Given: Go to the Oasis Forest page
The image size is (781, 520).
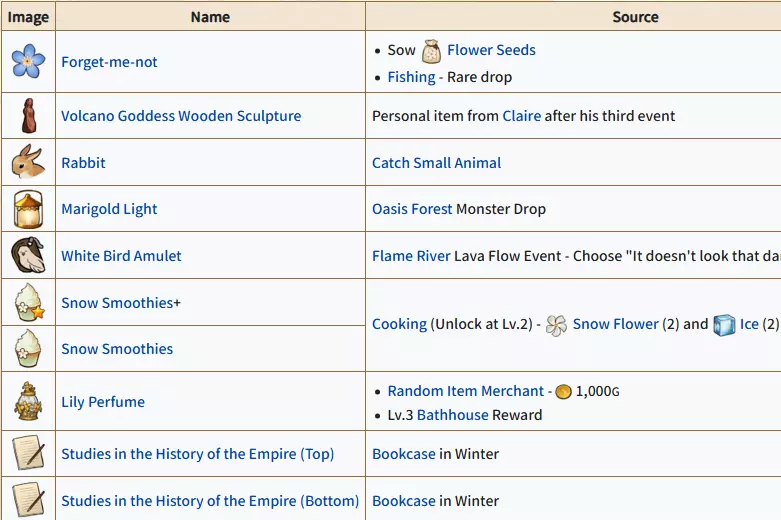Looking at the screenshot, I should tap(411, 209).
